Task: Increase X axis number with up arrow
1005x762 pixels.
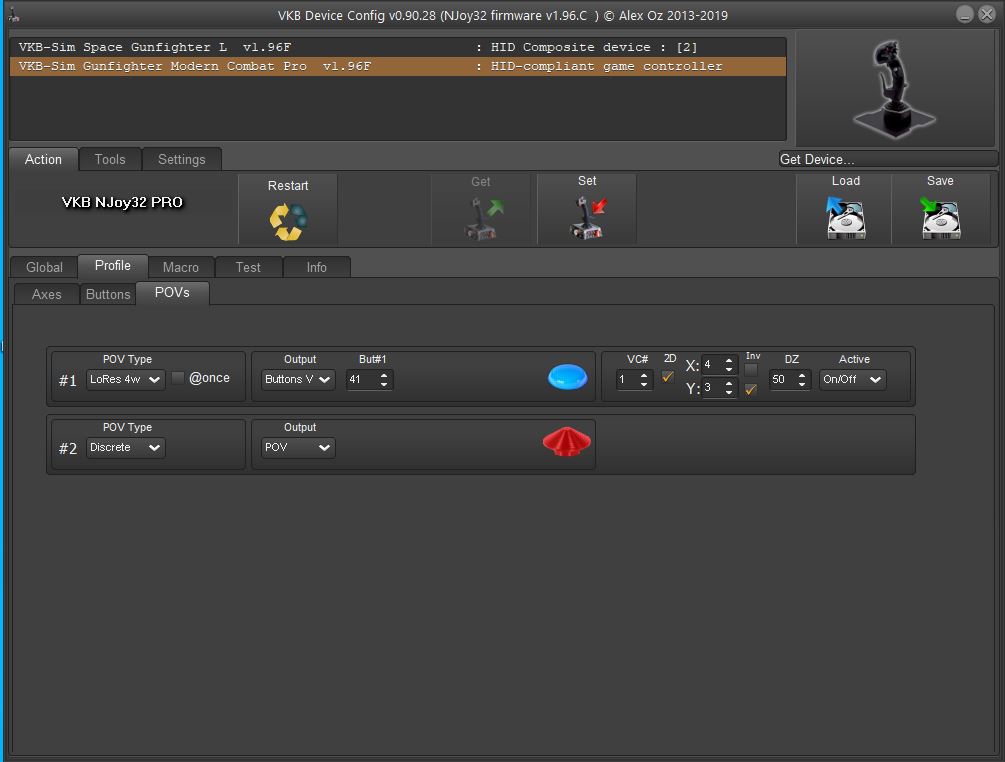Action: pyautogui.click(x=729, y=360)
